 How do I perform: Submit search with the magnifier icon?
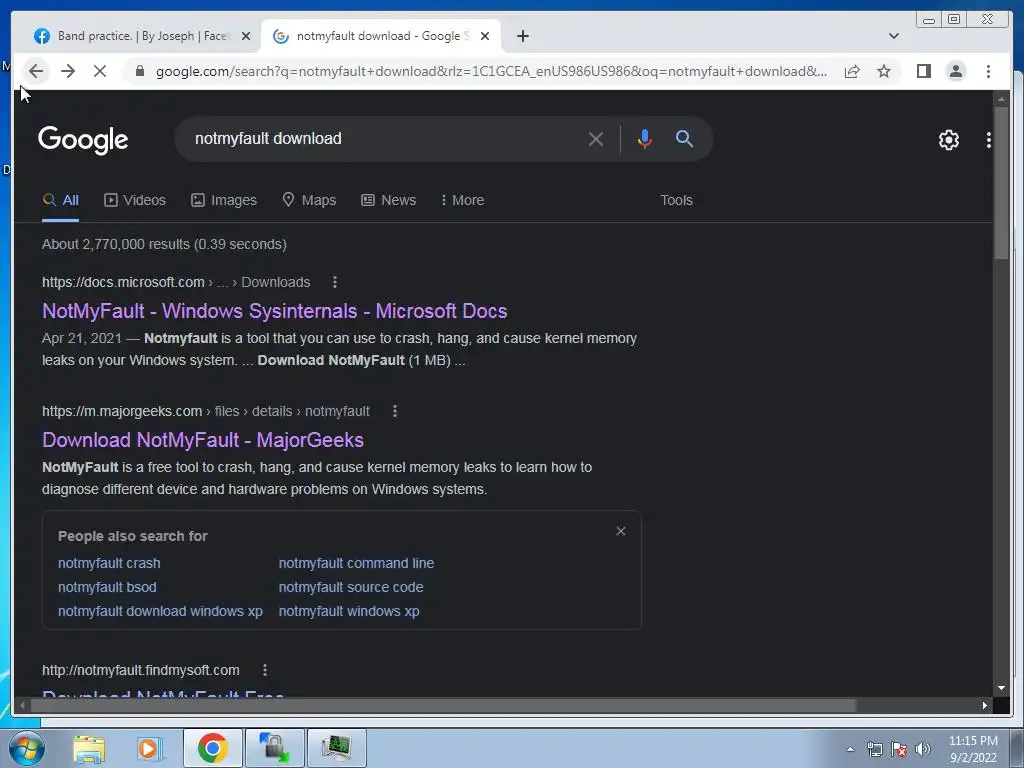pos(684,138)
